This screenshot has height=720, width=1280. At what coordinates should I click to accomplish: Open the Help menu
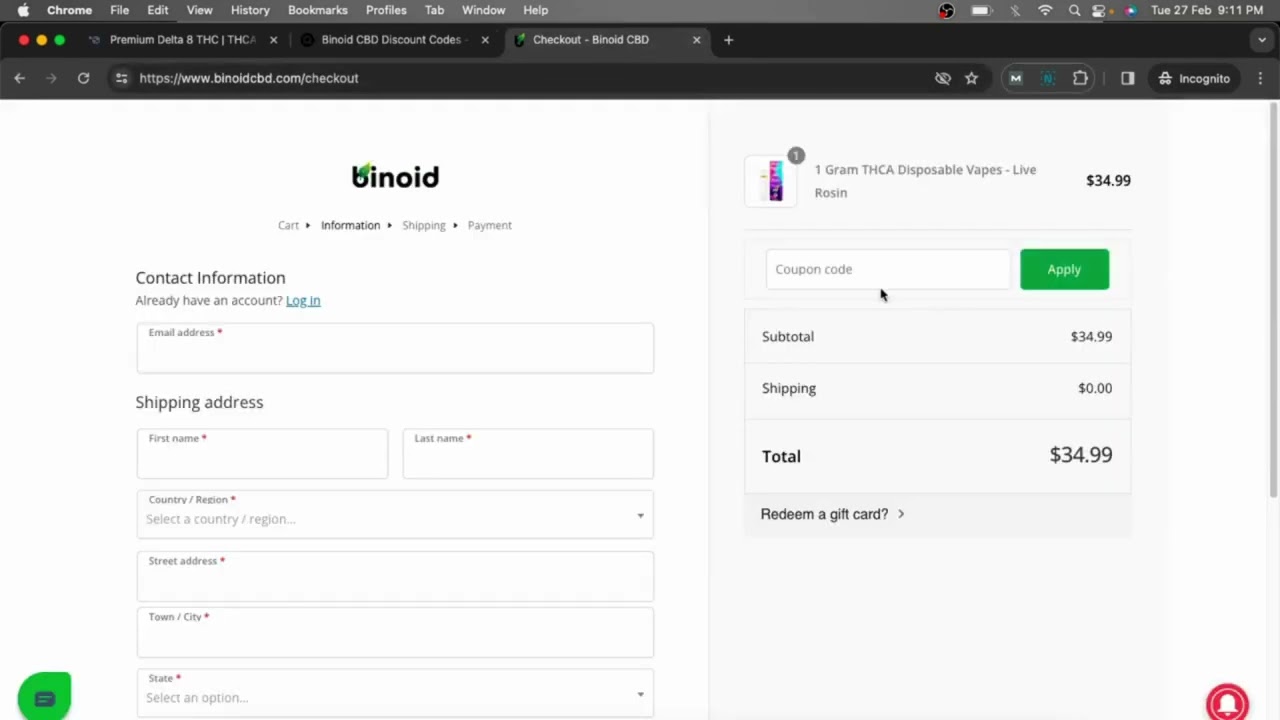coord(536,10)
